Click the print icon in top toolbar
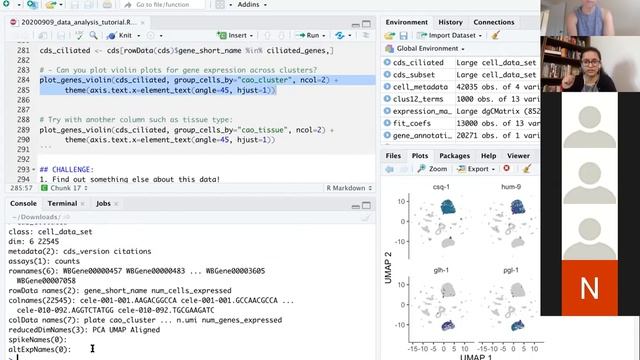Screen dimensions: 640x360 click(x=107, y=4)
